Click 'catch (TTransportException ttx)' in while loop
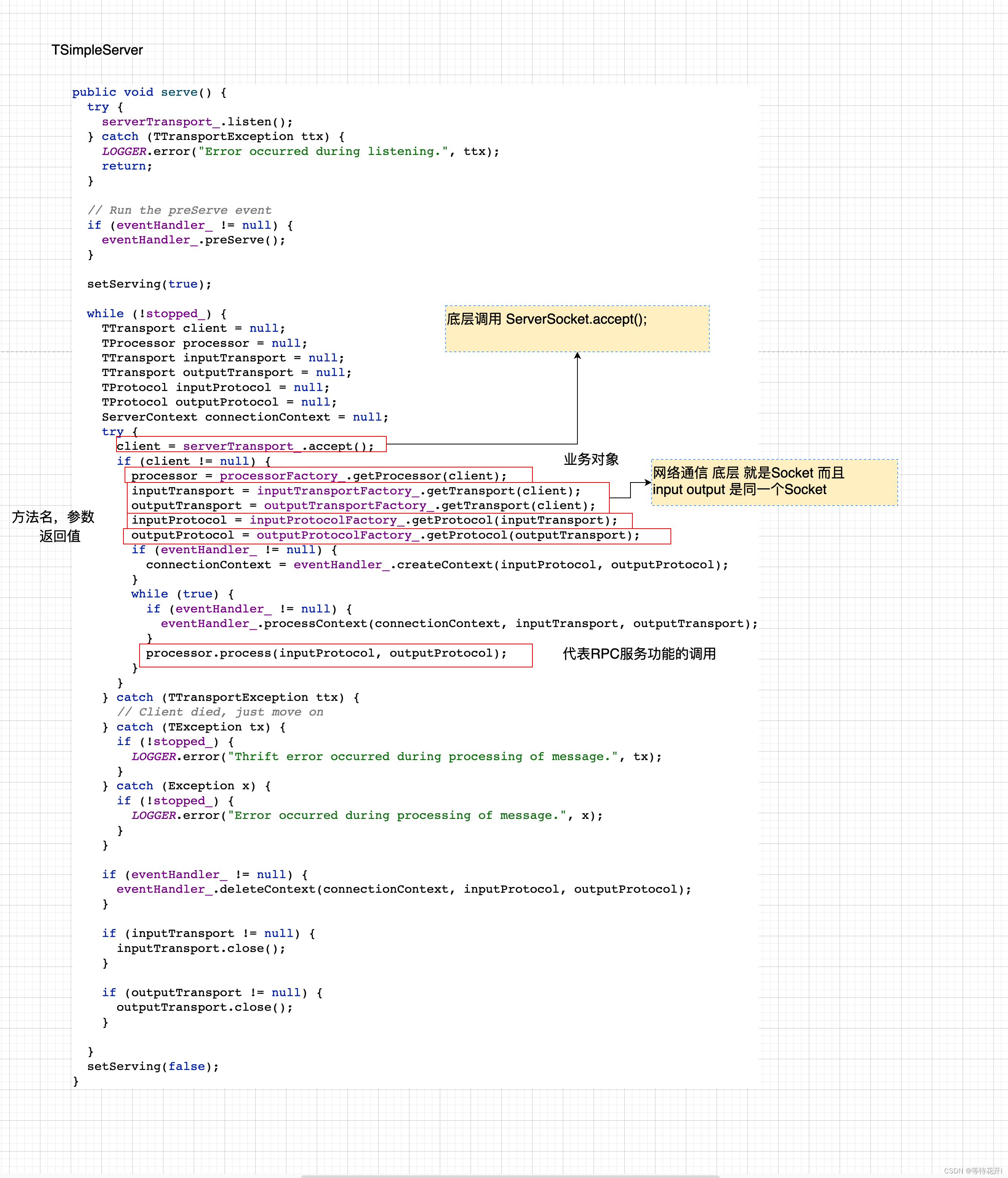 (x=231, y=697)
